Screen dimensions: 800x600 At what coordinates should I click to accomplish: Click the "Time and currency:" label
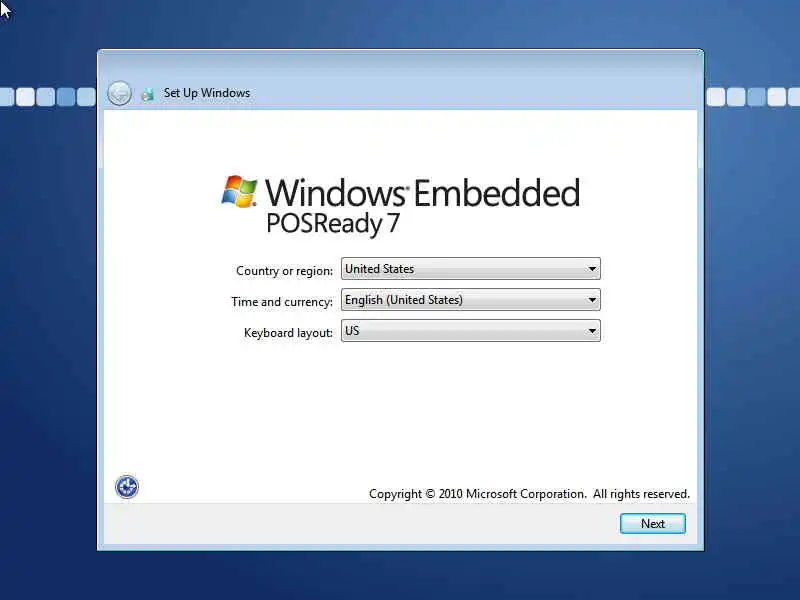tap(282, 302)
